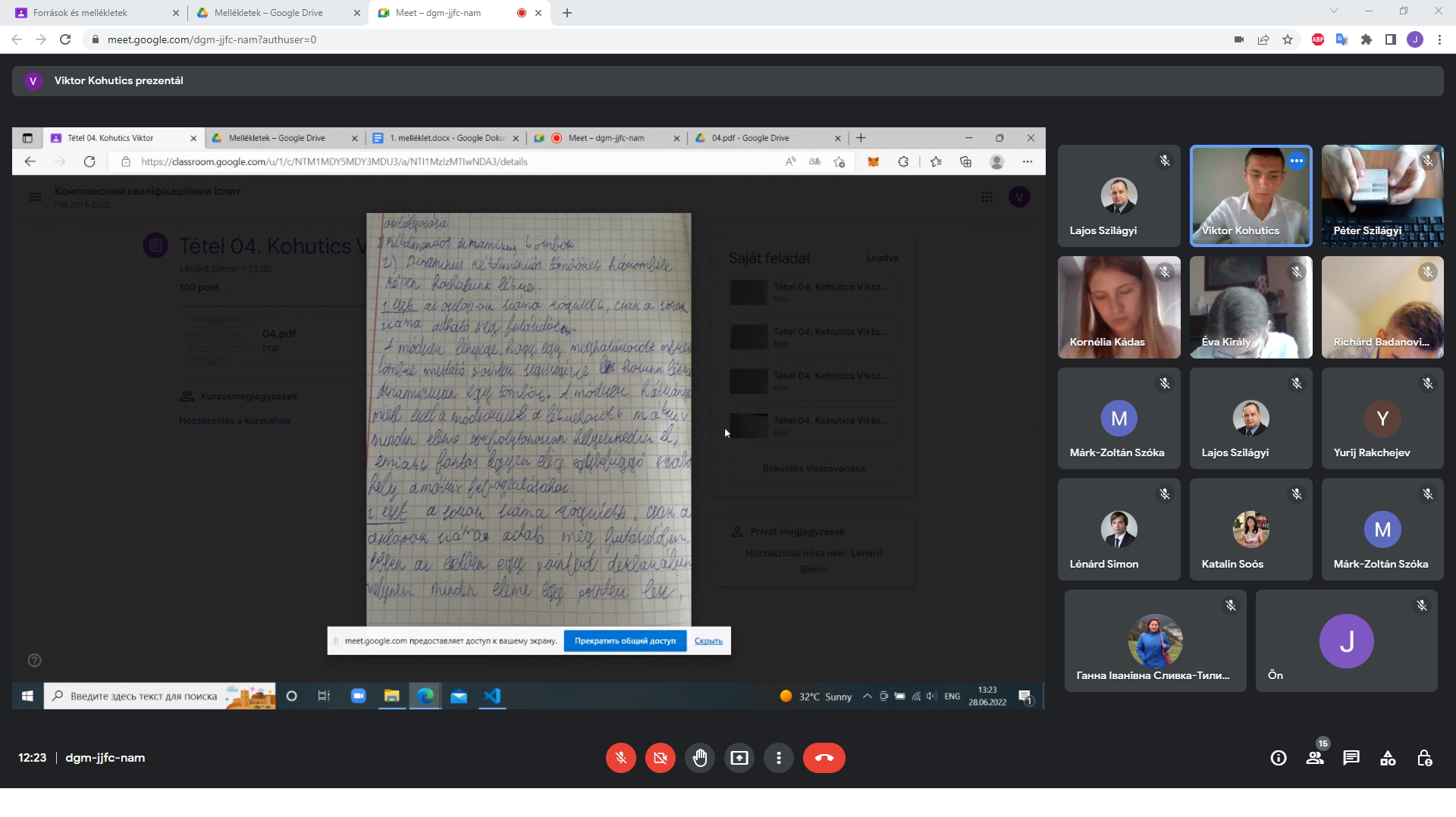Open host controls lock icon
Viewport: 1456px width, 817px height.
(1424, 758)
